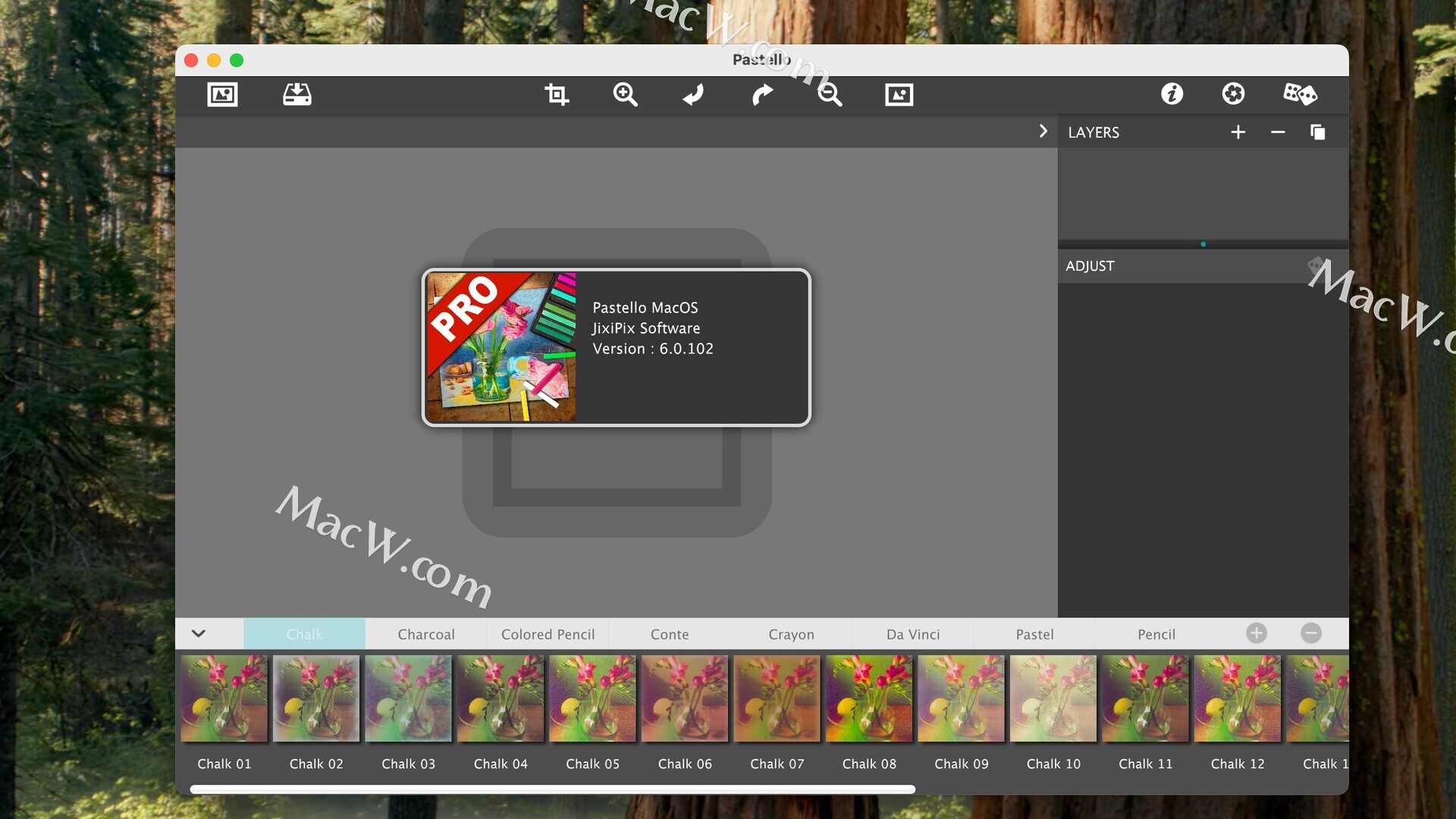
Task: Select the Chalk 08 preset thumbnail
Action: click(x=869, y=698)
